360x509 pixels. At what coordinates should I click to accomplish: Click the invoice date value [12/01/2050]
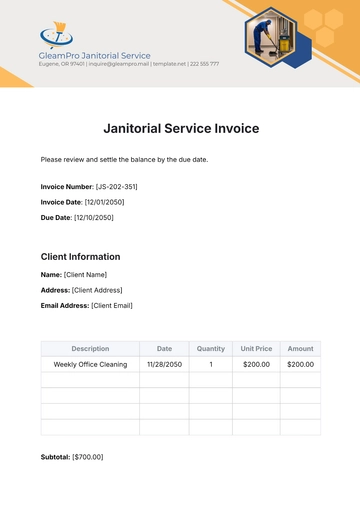pos(104,202)
